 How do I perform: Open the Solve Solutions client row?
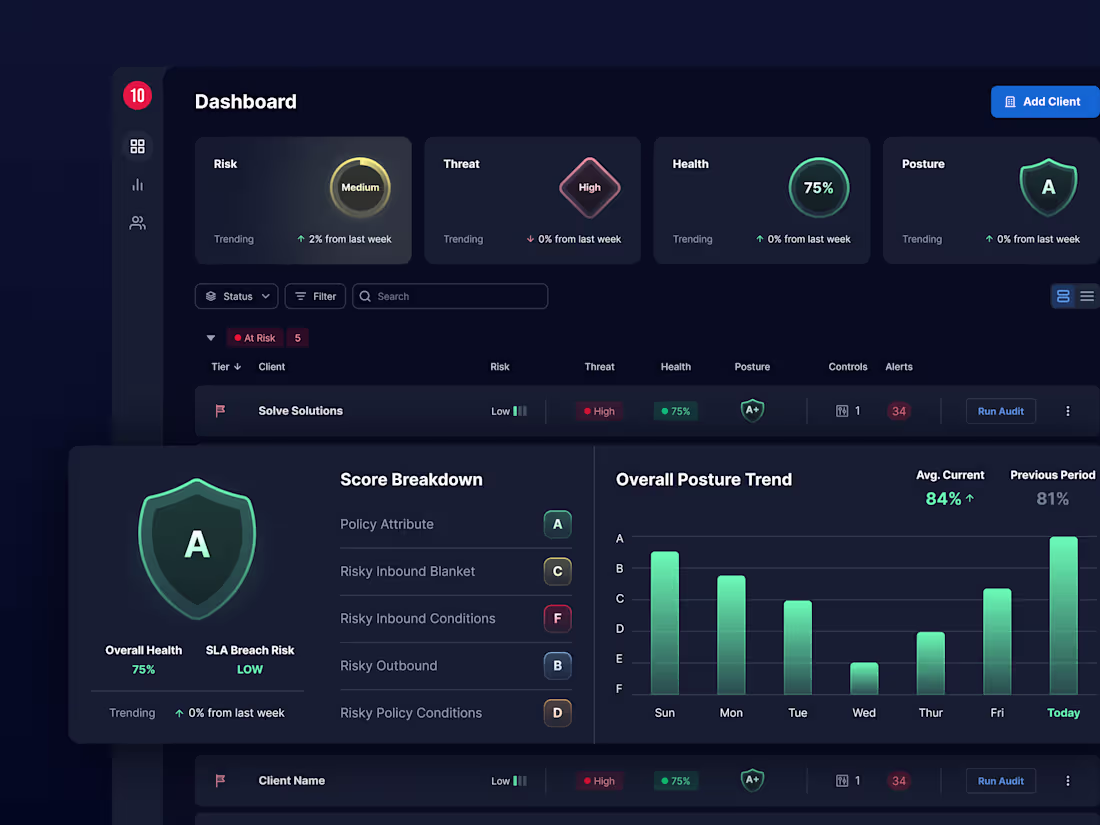coord(647,411)
